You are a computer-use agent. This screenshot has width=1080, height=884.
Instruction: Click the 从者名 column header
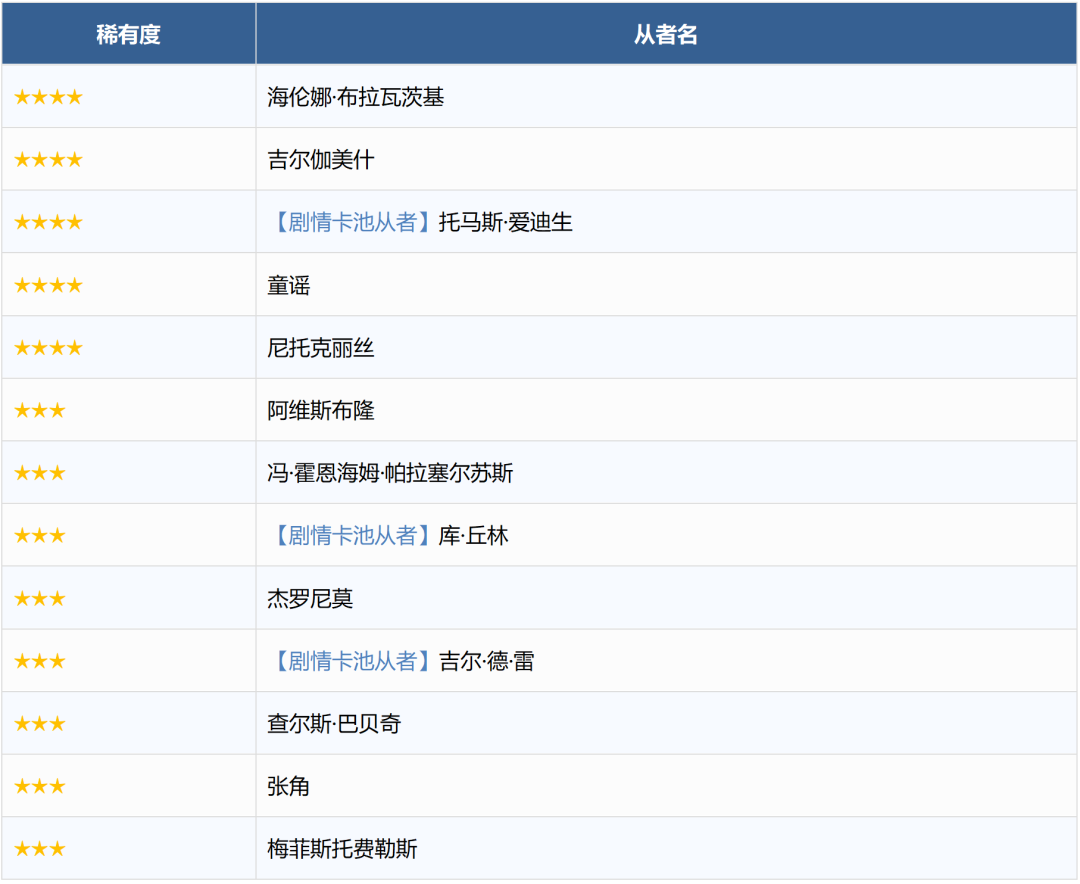click(x=665, y=34)
